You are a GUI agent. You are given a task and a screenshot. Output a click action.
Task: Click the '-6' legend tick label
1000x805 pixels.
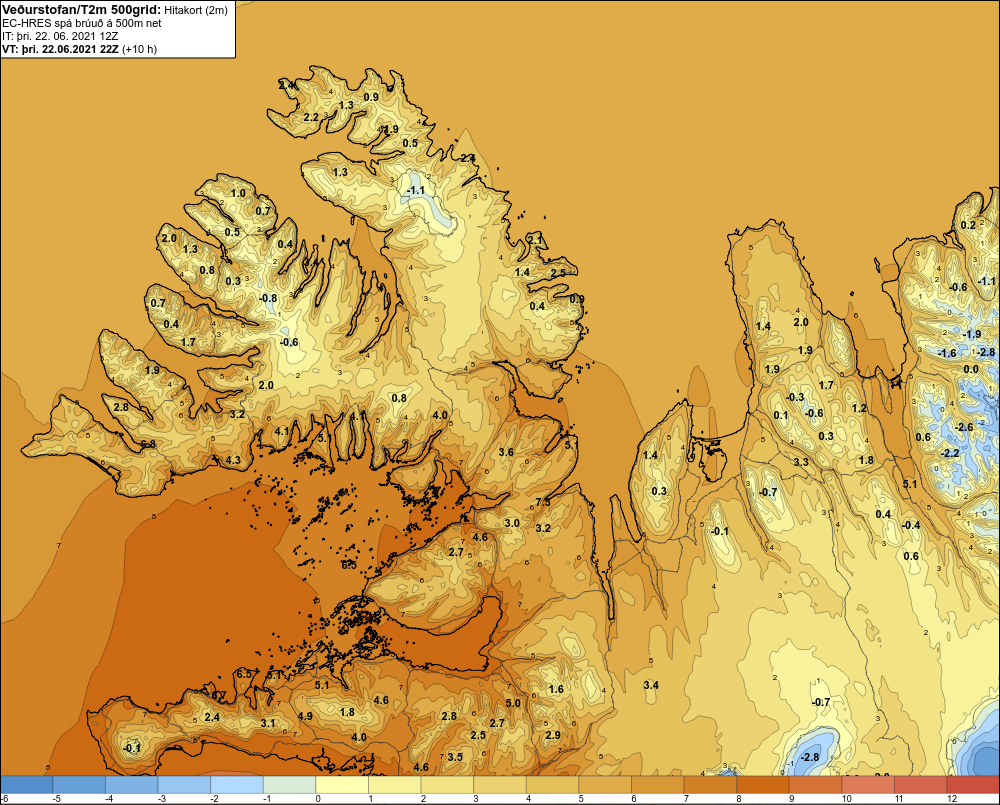click(4, 799)
